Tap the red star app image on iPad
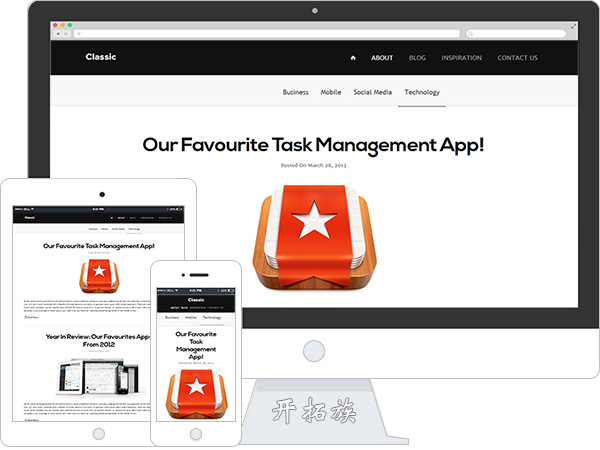The height and width of the screenshot is (450, 600). pos(99,276)
